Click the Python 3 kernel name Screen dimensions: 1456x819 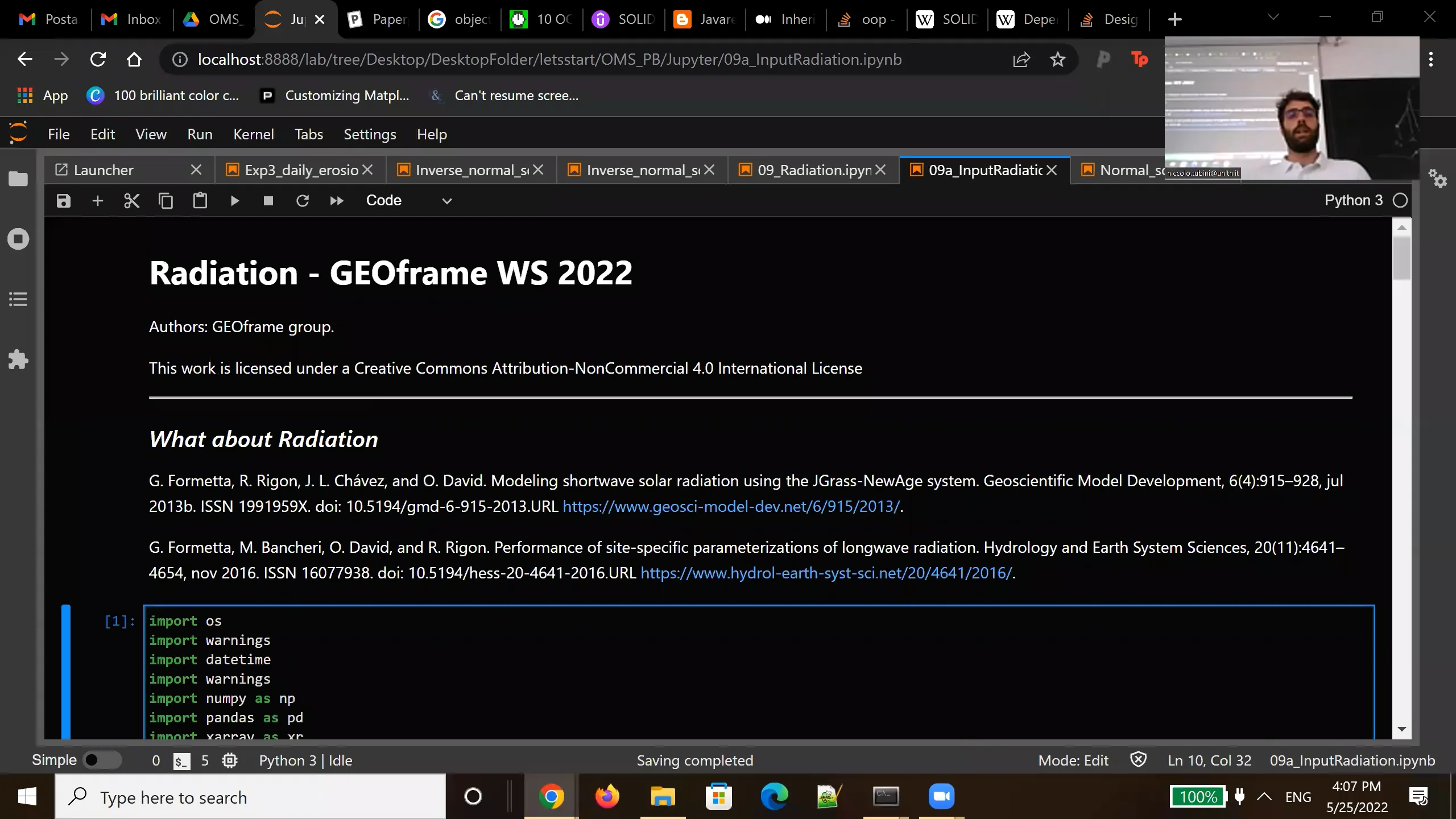(1354, 201)
